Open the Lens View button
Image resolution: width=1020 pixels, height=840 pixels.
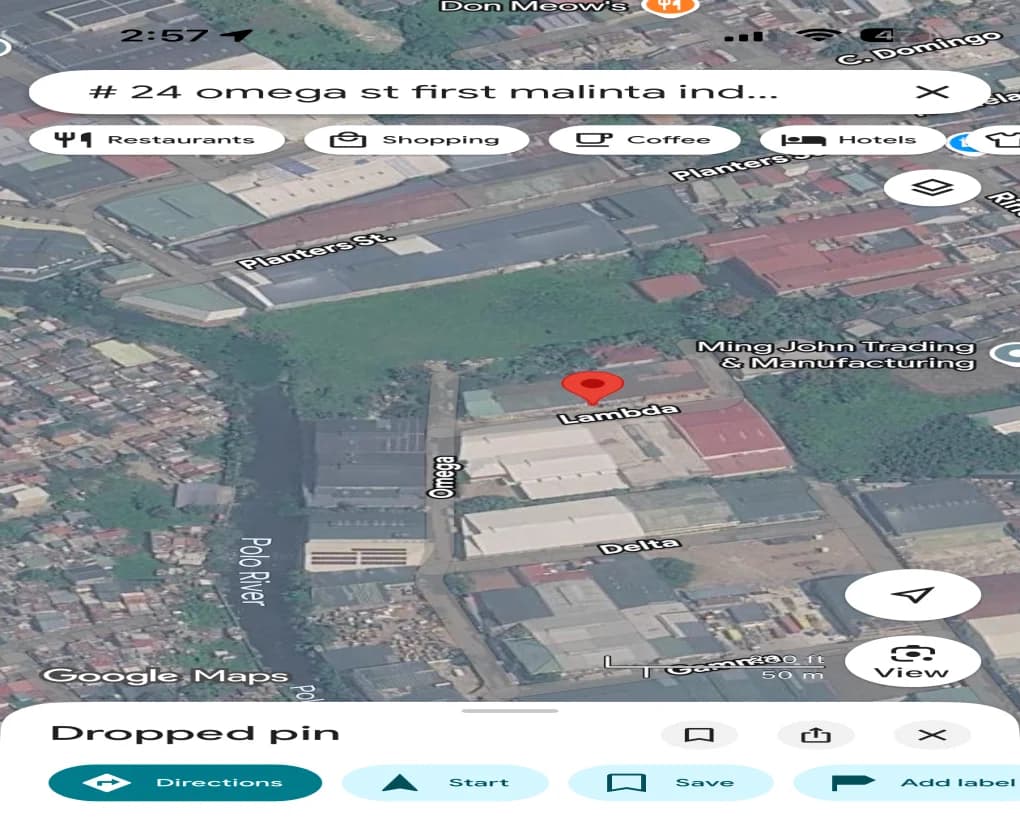pyautogui.click(x=913, y=661)
